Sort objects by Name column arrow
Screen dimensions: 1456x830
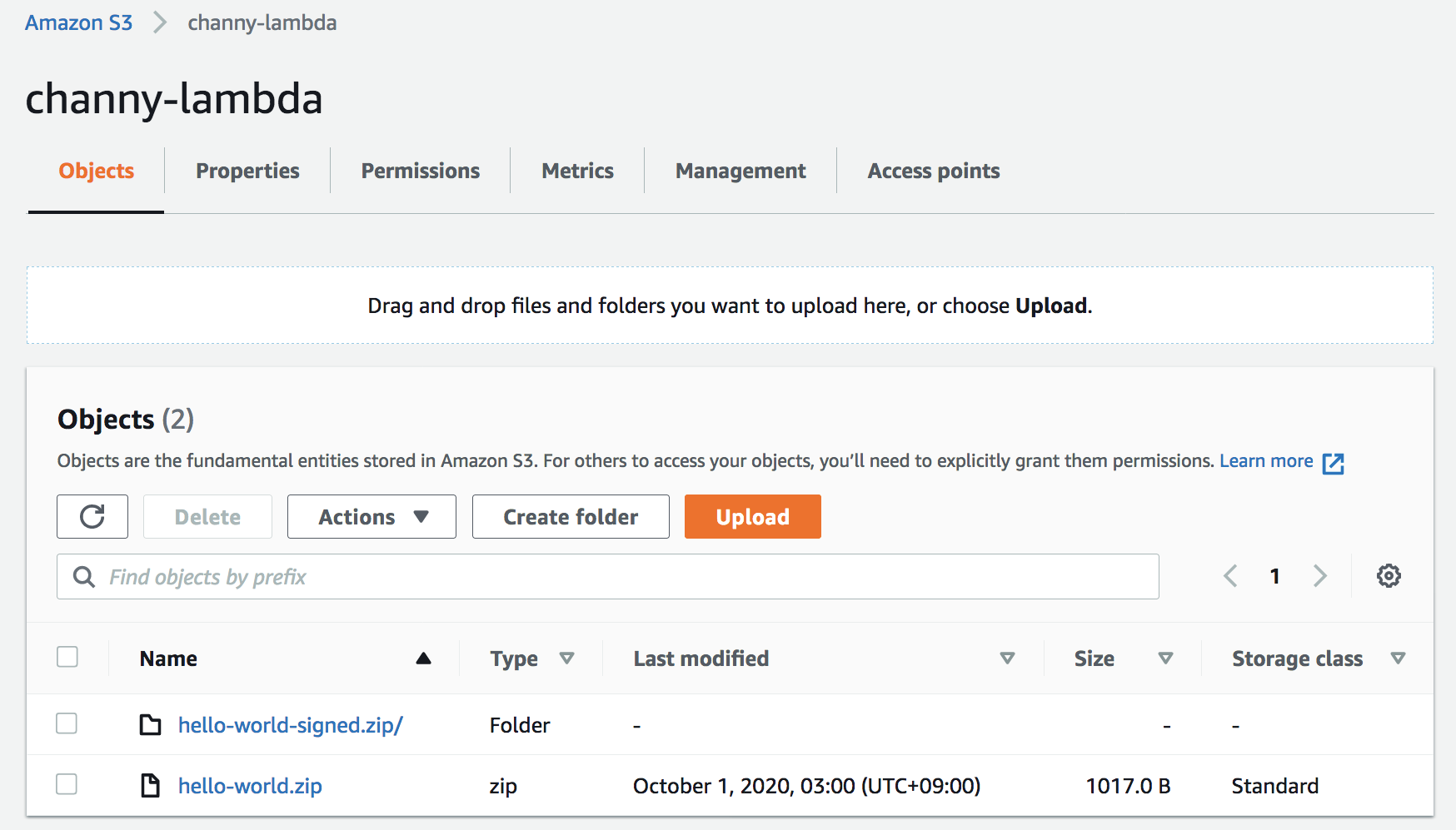tap(423, 659)
